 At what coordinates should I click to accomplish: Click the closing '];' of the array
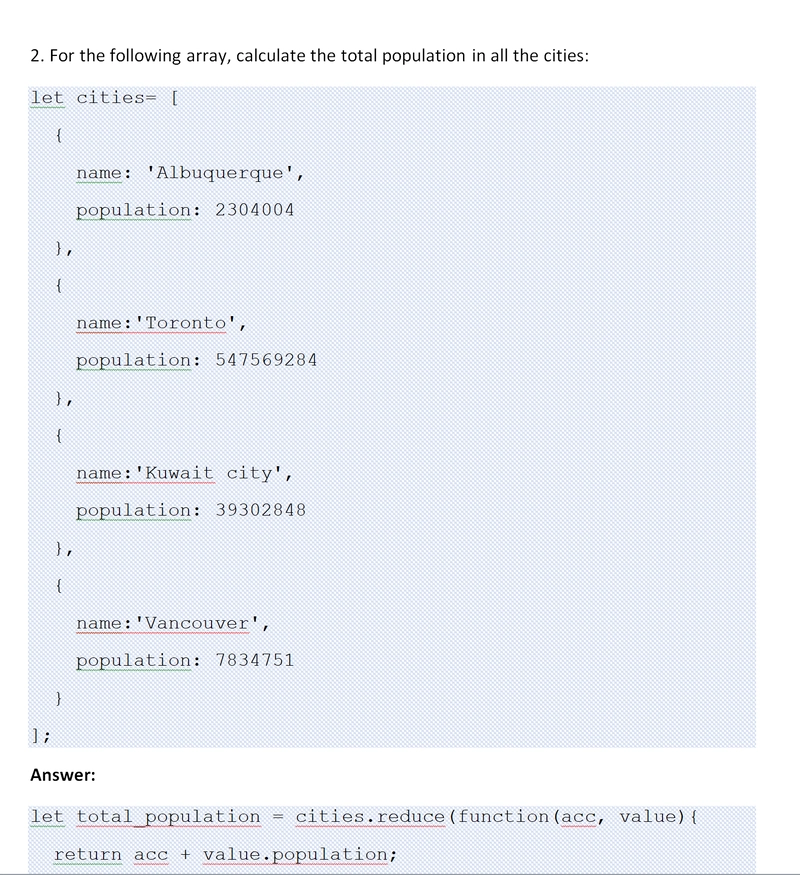tap(40, 736)
